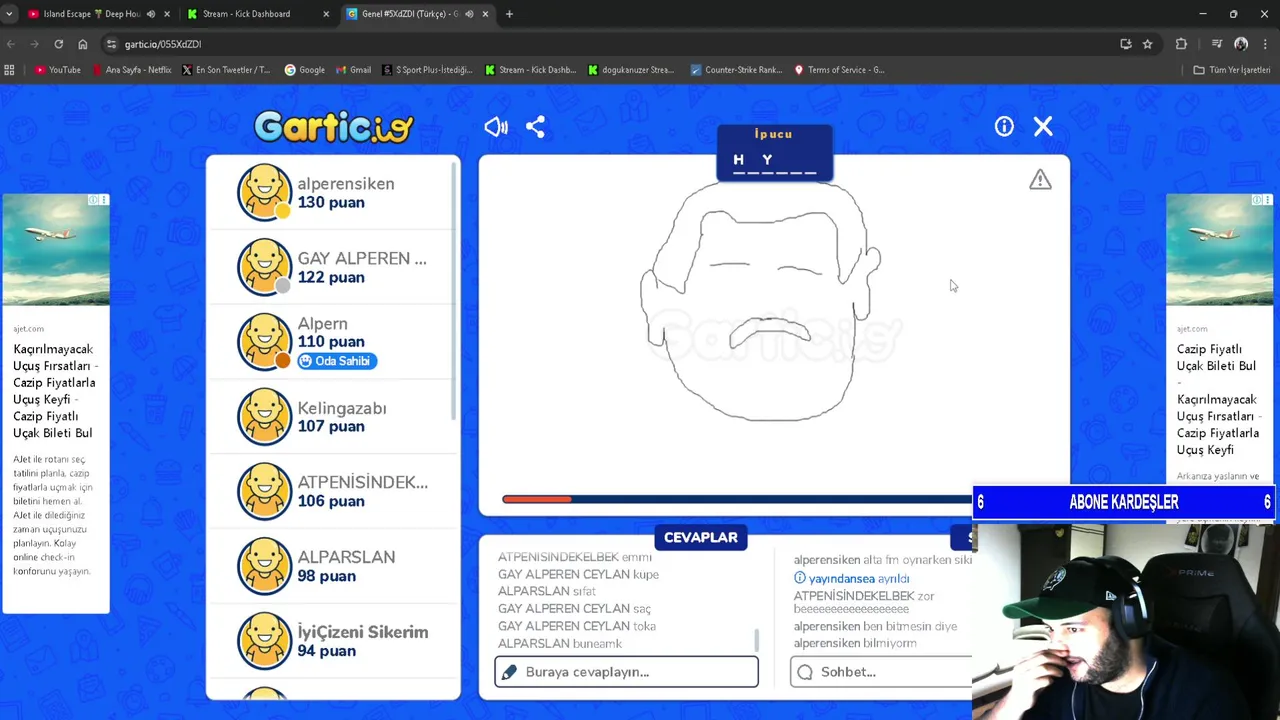Mute Island Escape tab audio icon
Screen dimensions: 1280x720
[151, 14]
